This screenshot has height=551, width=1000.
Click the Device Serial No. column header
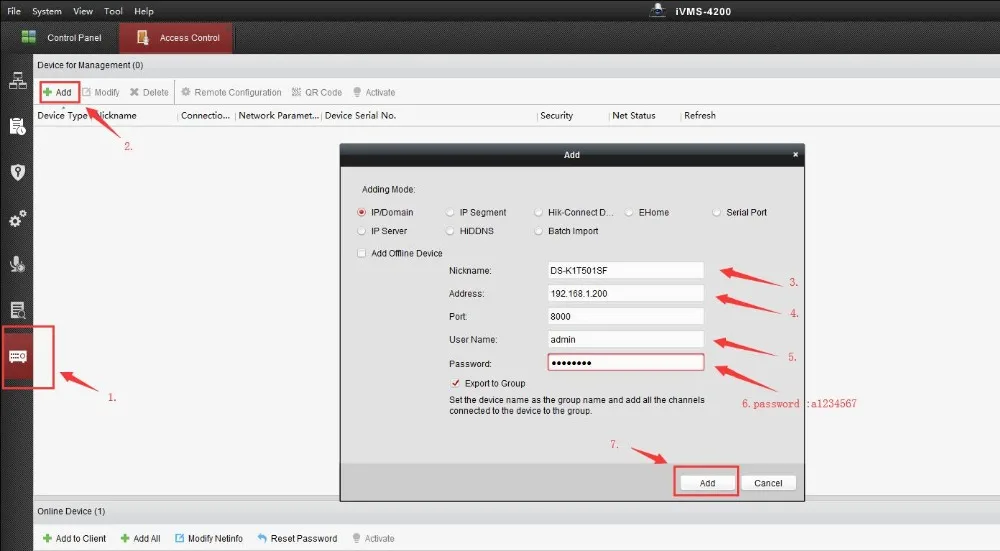pos(360,115)
